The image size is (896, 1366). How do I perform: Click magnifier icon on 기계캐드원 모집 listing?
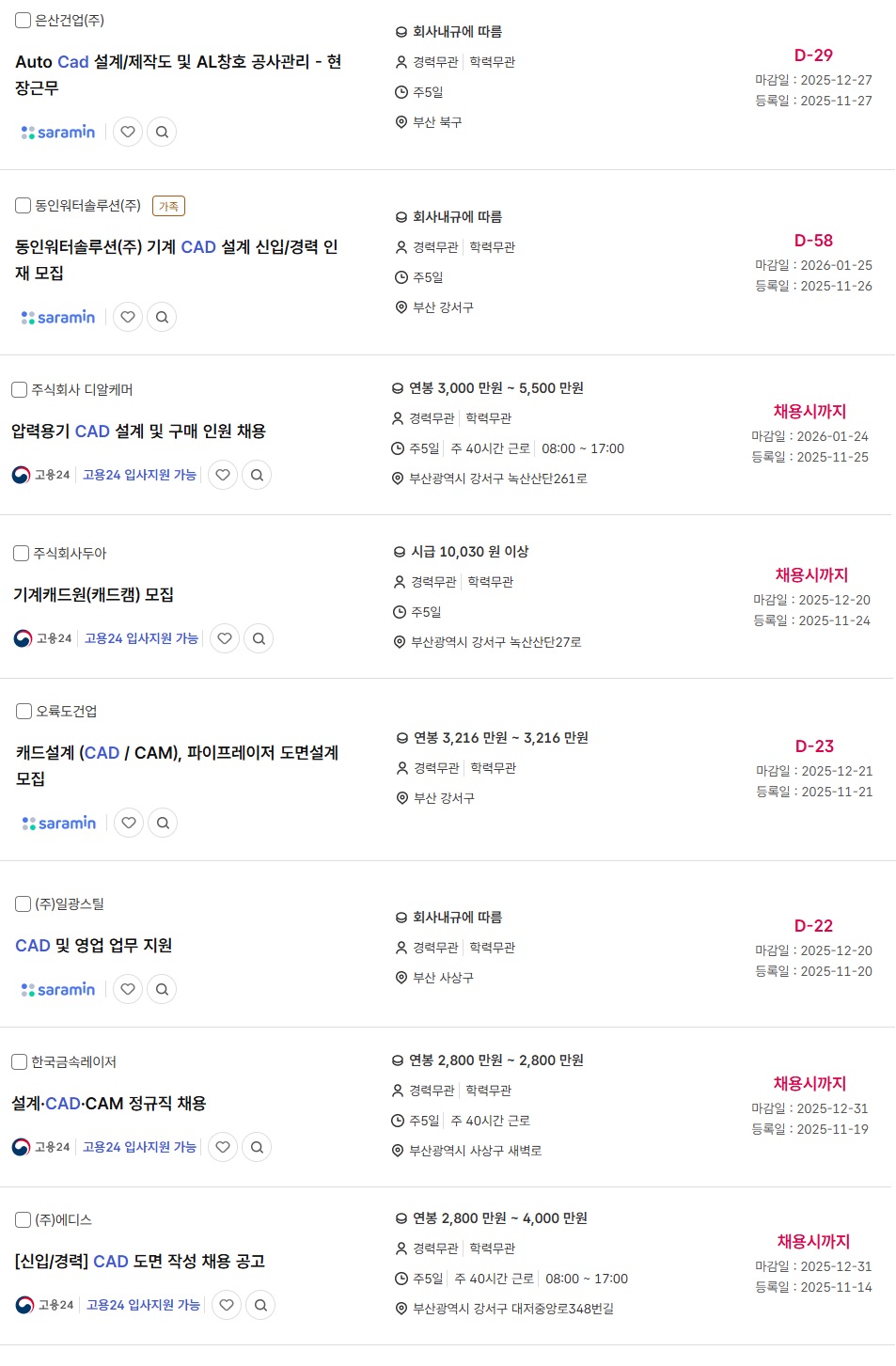pos(259,638)
